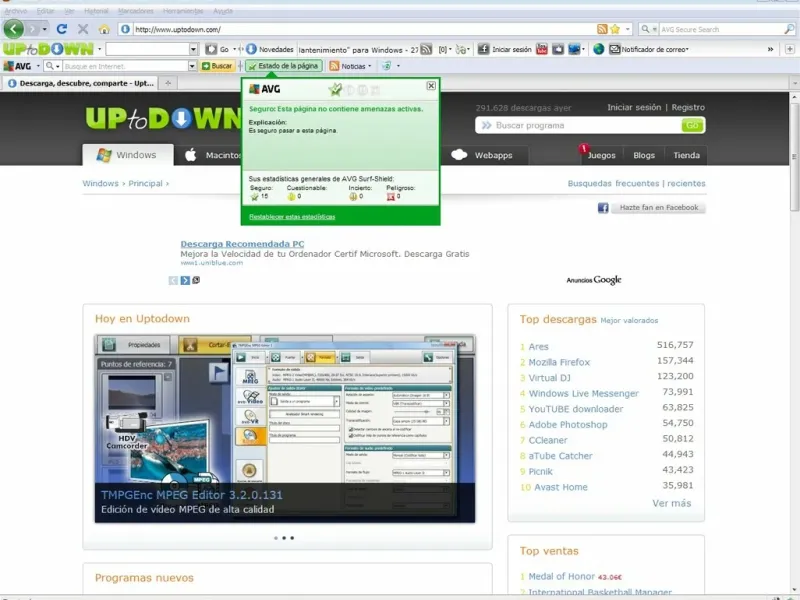Open the Noticias feed on AVG toolbar
The height and width of the screenshot is (600, 800).
[x=347, y=66]
